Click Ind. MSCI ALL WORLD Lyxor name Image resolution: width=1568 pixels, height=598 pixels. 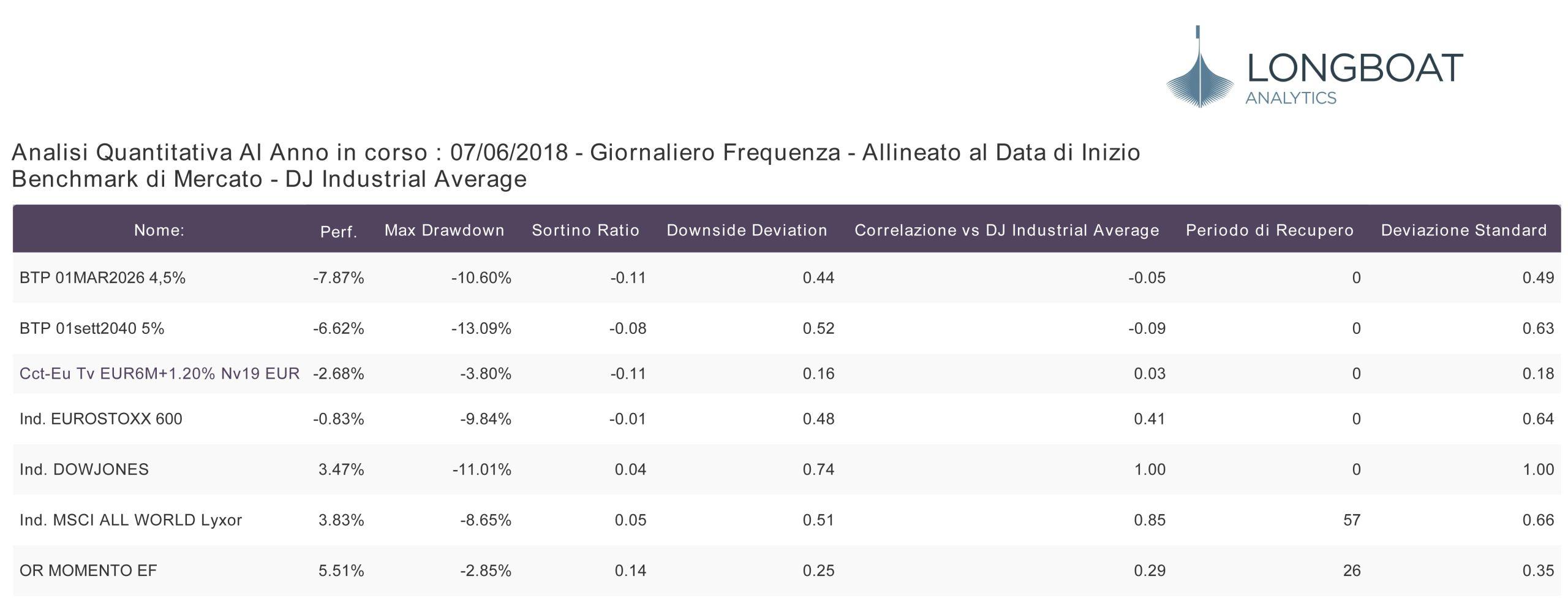[x=131, y=520]
